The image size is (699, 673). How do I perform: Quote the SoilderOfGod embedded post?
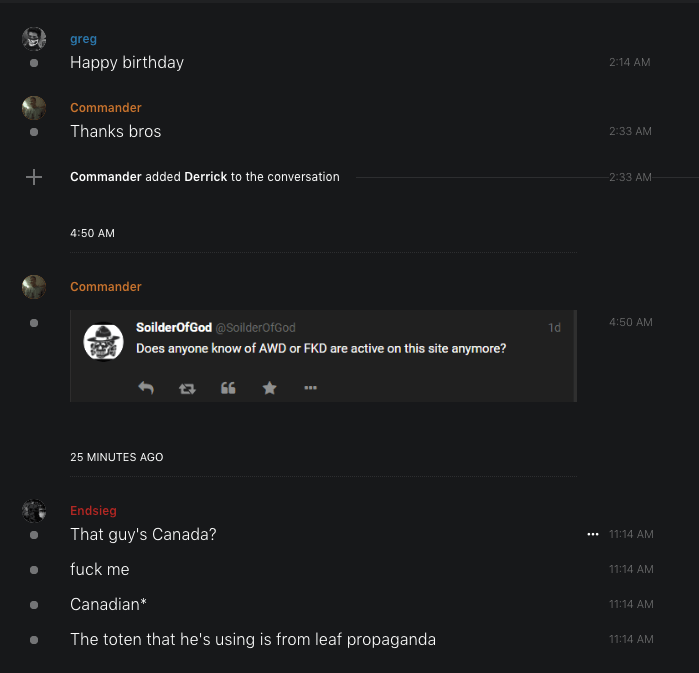tap(228, 388)
